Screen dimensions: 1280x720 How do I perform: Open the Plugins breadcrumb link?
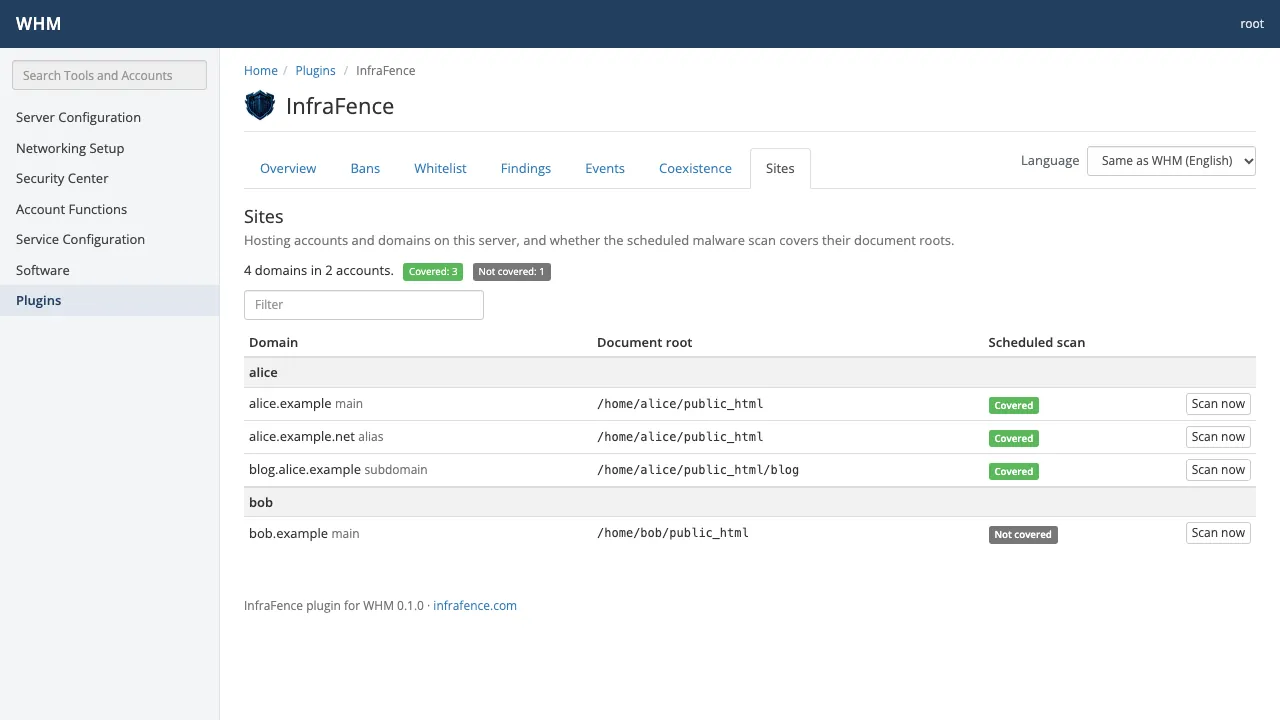316,71
